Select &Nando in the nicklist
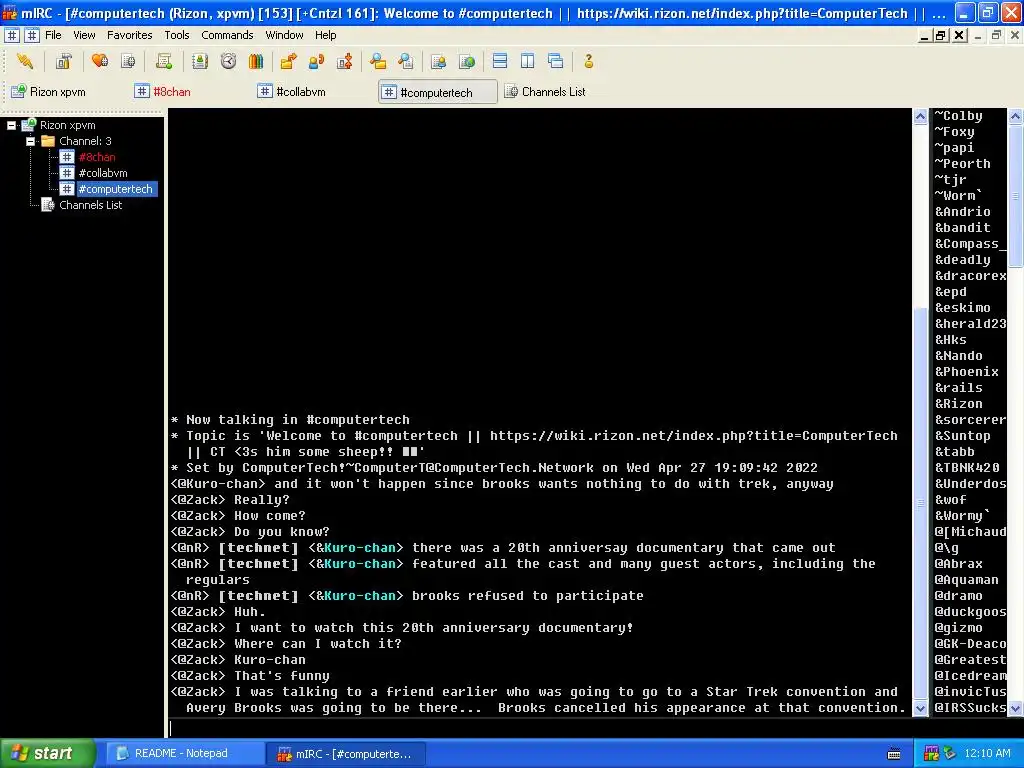The height and width of the screenshot is (768, 1024). tap(958, 356)
